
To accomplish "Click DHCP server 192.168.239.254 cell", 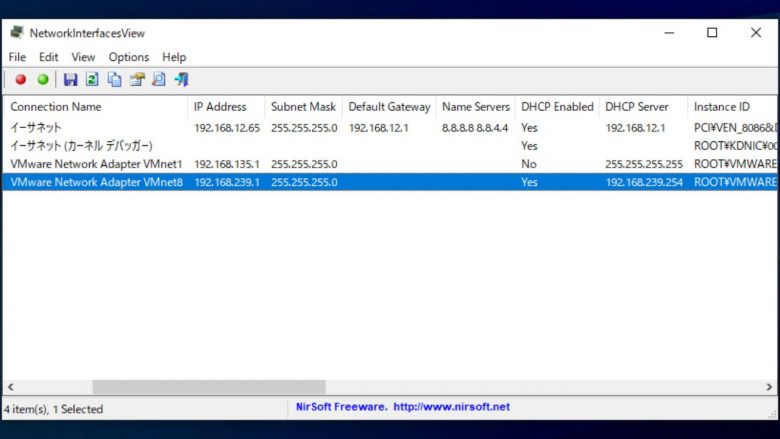I will coord(644,182).
